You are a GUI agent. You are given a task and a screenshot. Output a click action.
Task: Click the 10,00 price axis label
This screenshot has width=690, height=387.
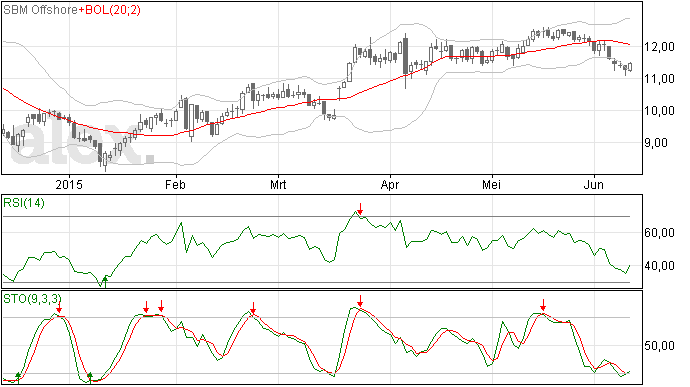[659, 111]
